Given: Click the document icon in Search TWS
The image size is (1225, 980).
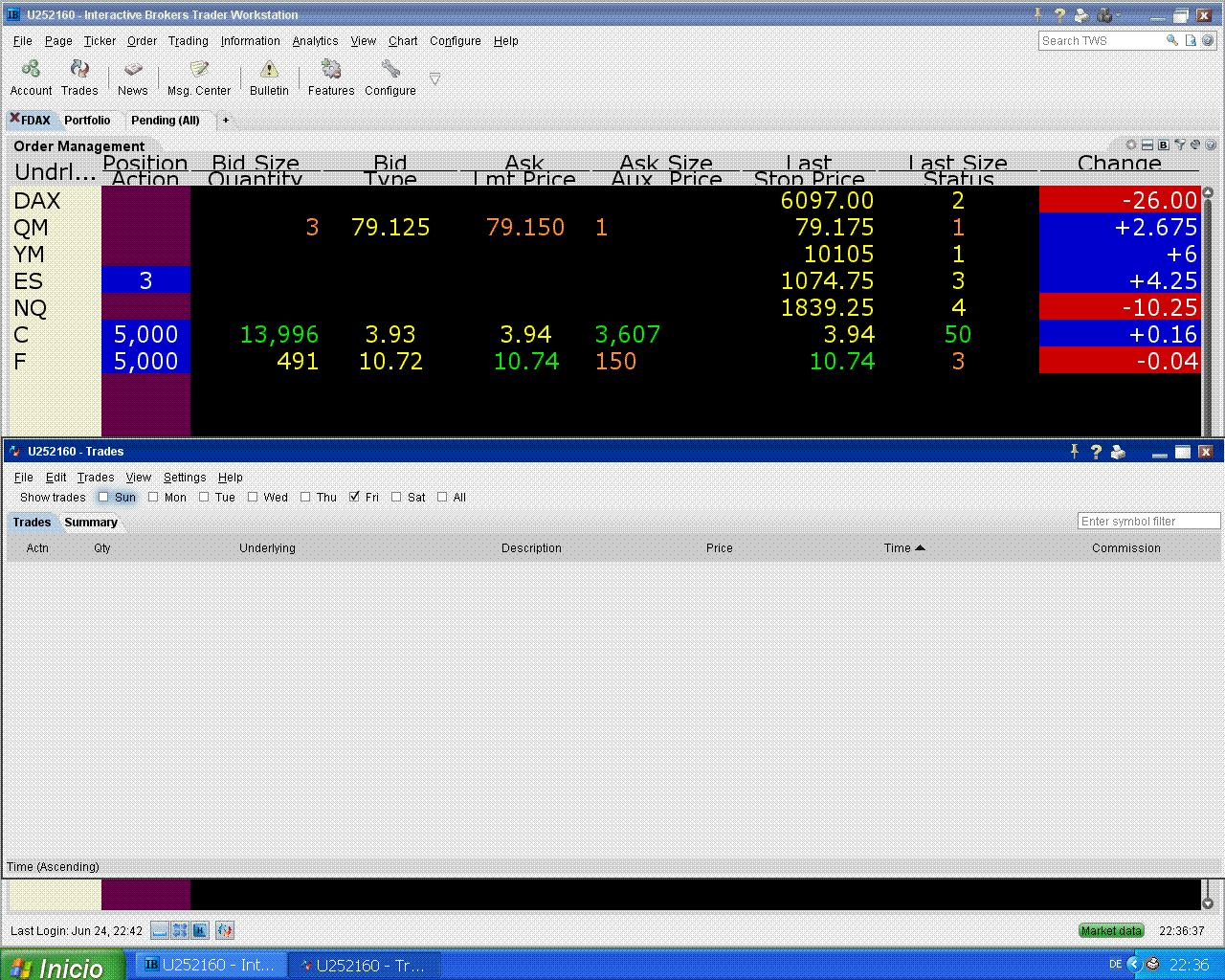Looking at the screenshot, I should (1191, 40).
